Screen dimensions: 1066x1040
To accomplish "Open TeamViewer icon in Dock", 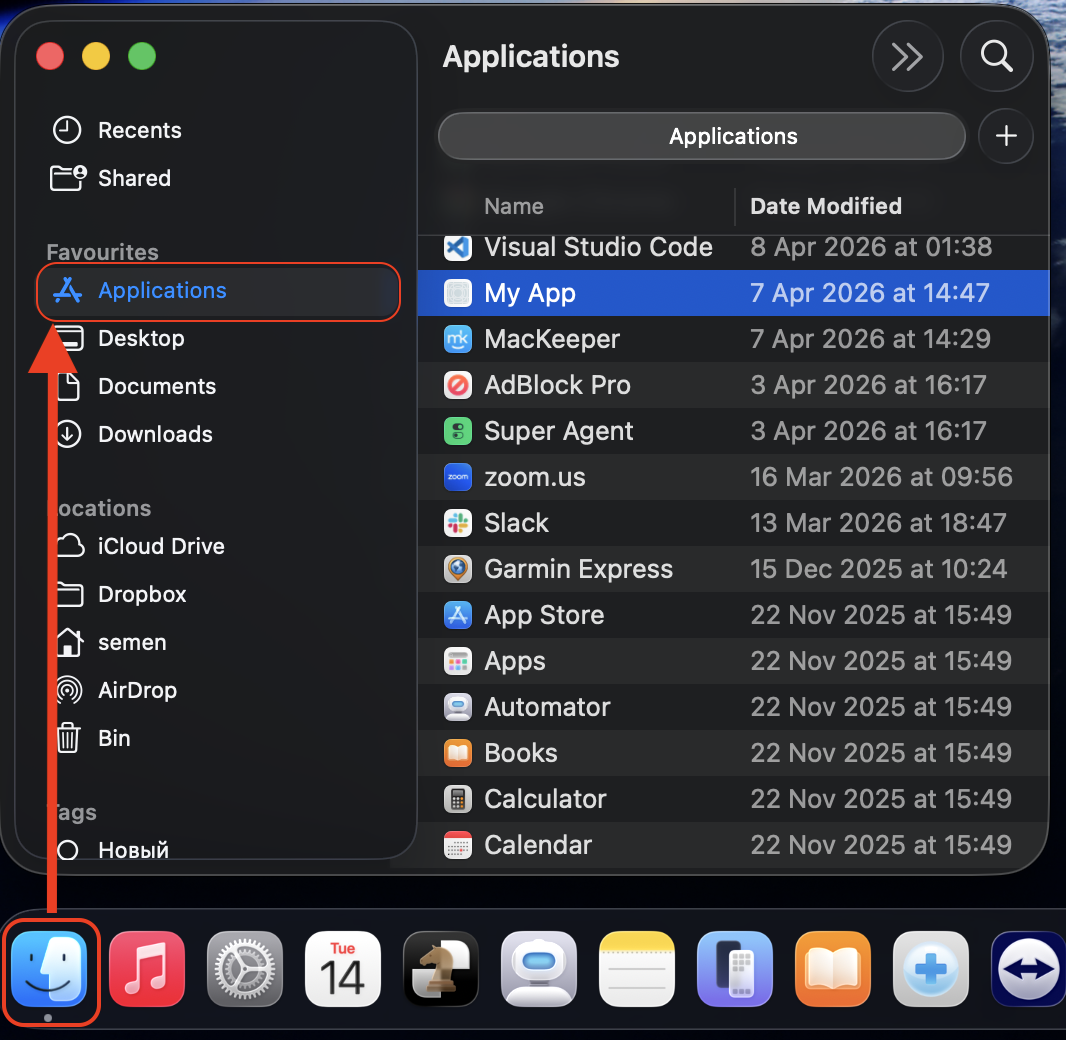I will [x=1029, y=969].
